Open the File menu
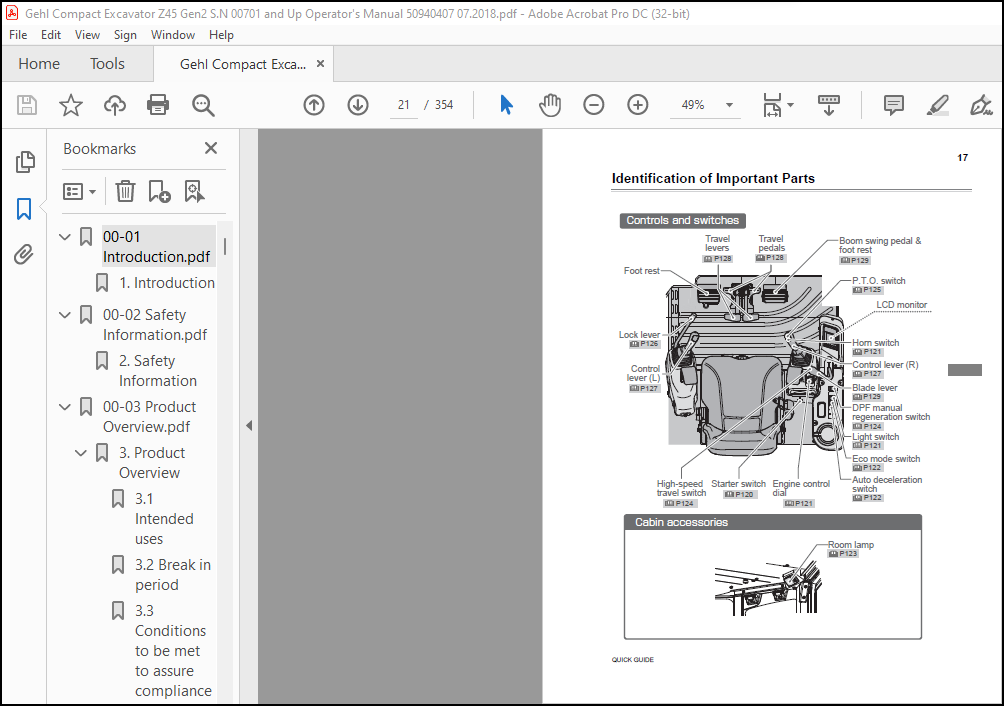Screen dimensions: 1004x706 (x=18, y=35)
